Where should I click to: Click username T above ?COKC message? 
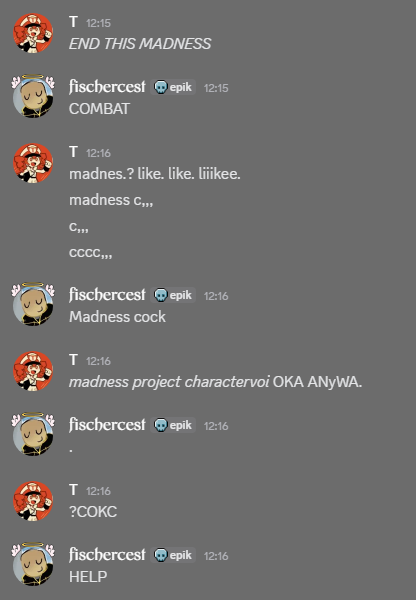(73, 490)
